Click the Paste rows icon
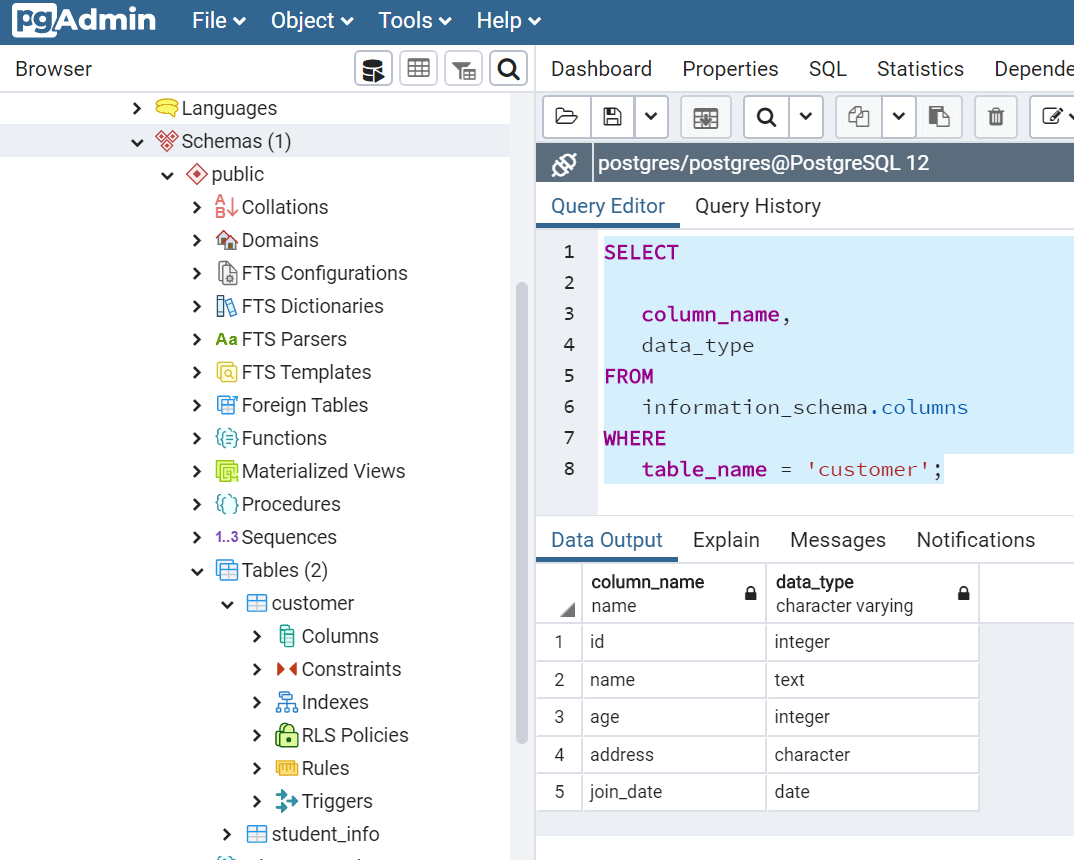Screen dimensions: 1074x860 pyautogui.click(x=939, y=117)
